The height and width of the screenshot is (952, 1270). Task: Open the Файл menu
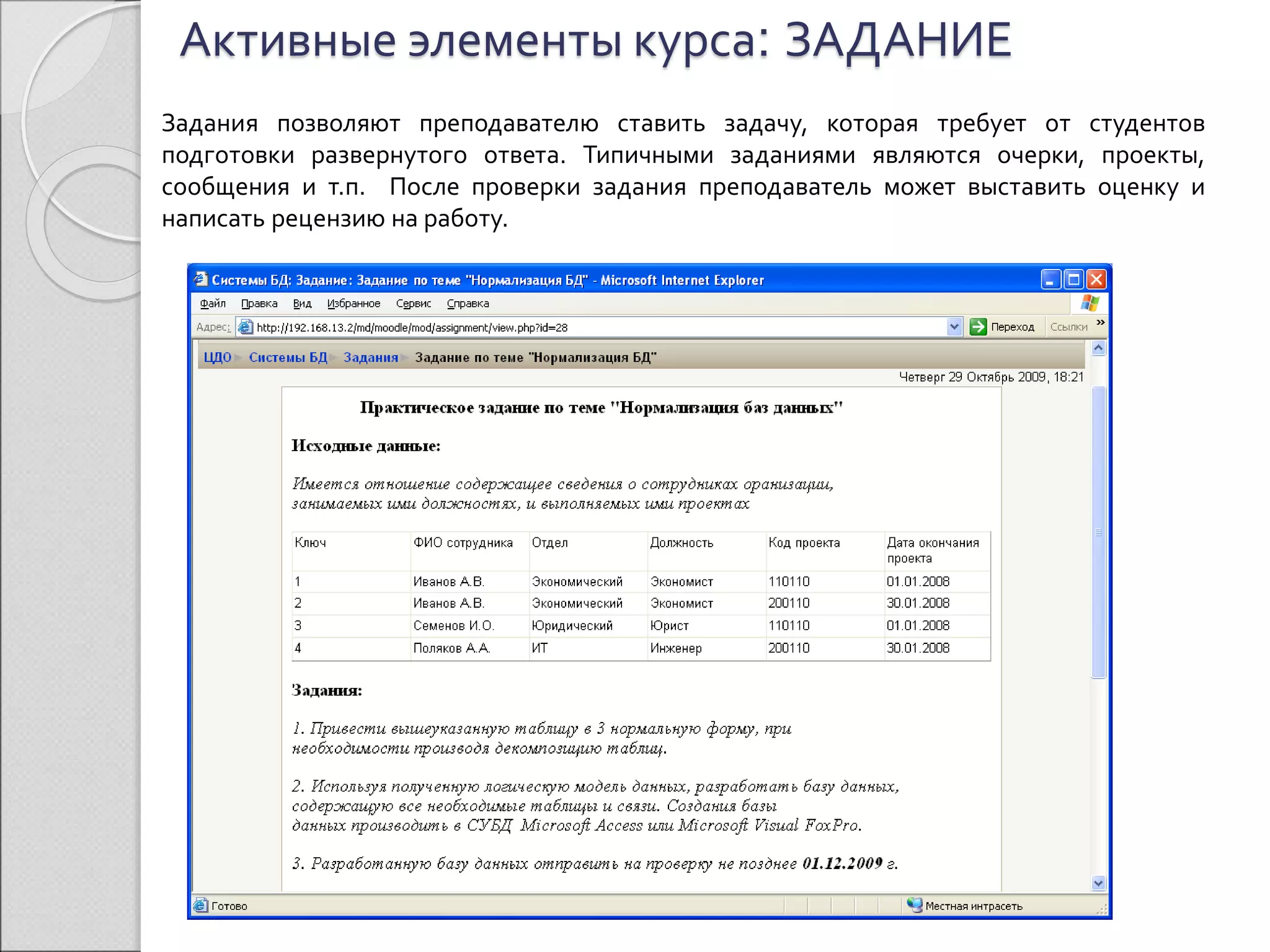coord(213,303)
